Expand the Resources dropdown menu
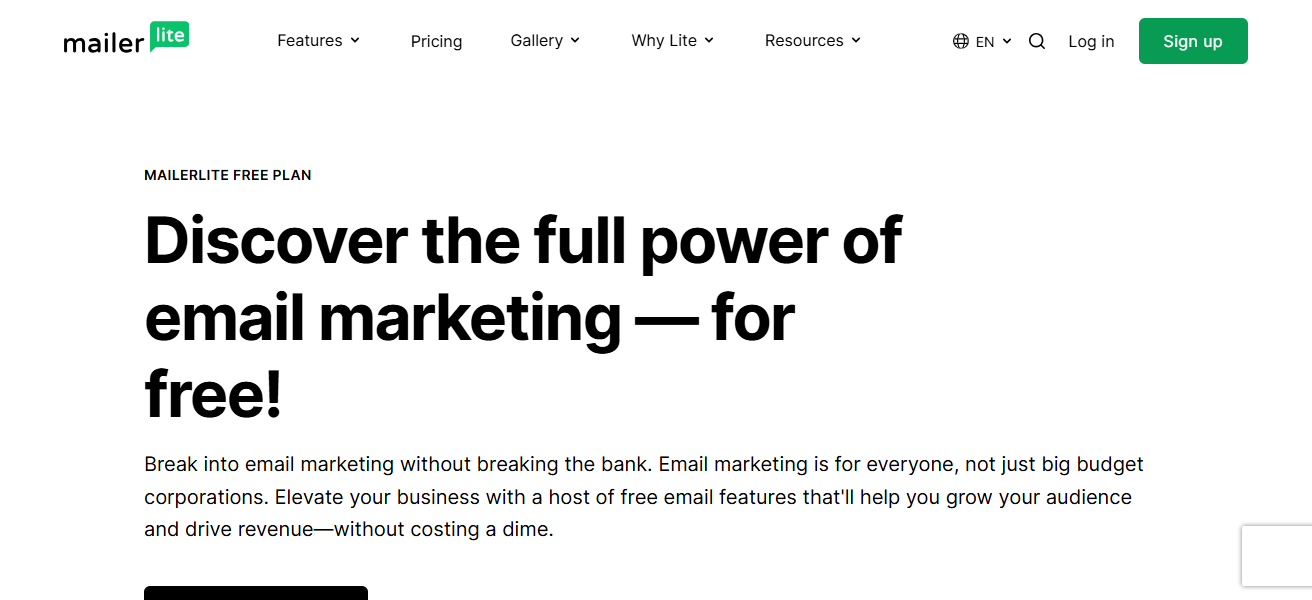Viewport: 1312px width, 600px height. point(812,40)
